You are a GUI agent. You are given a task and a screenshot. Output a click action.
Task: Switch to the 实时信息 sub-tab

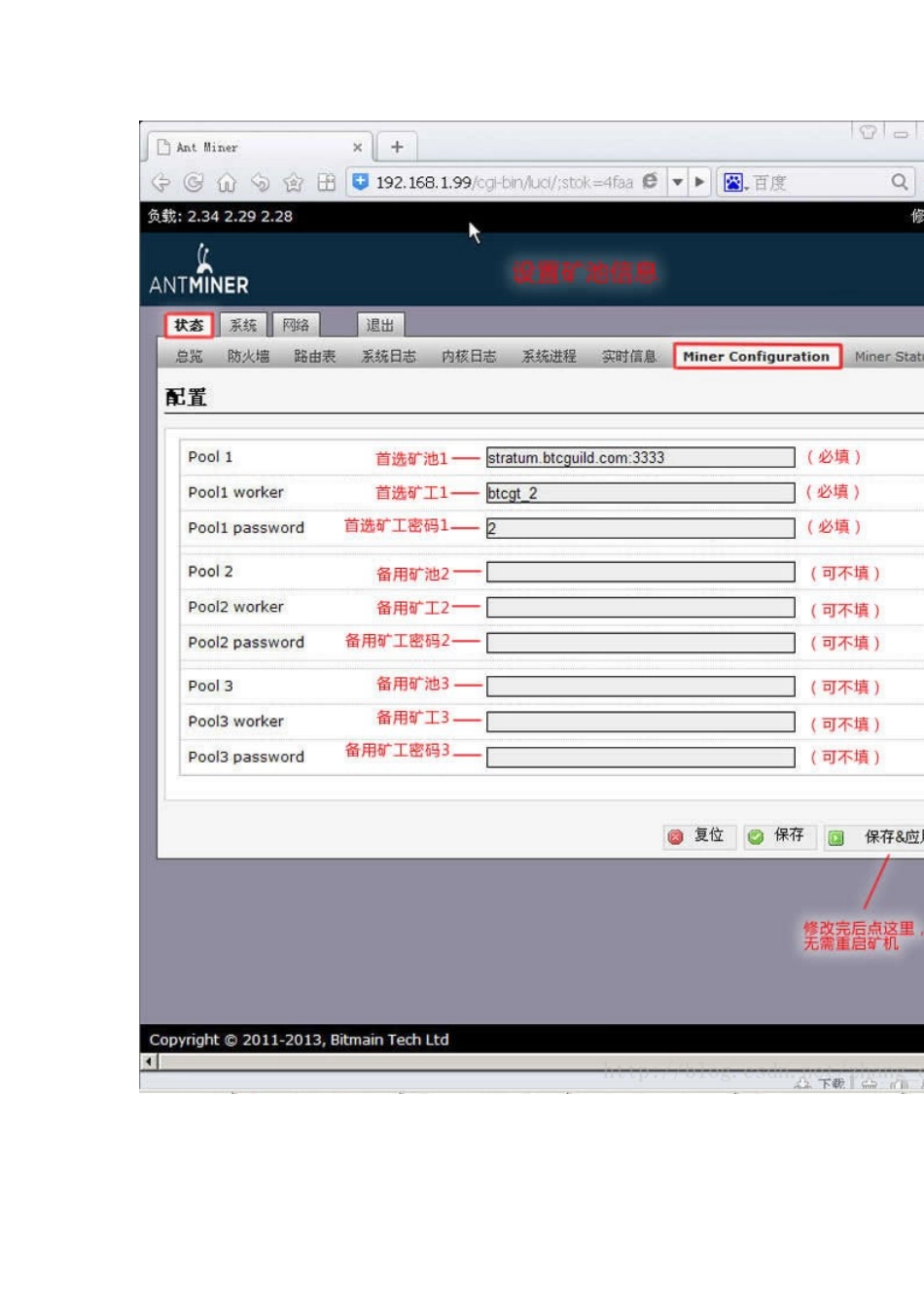(629, 357)
